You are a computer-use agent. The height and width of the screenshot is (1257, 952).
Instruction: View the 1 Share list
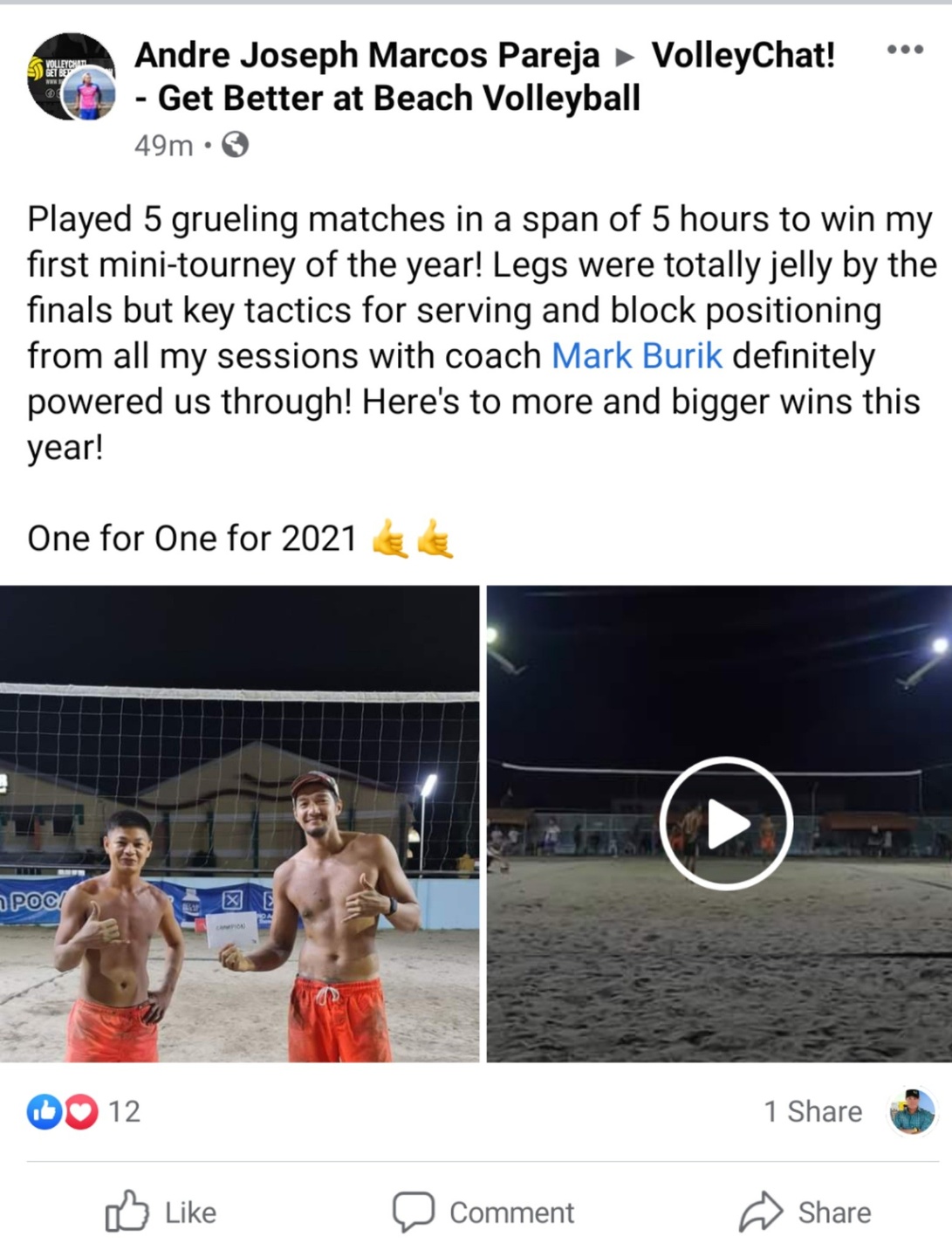[x=812, y=1111]
